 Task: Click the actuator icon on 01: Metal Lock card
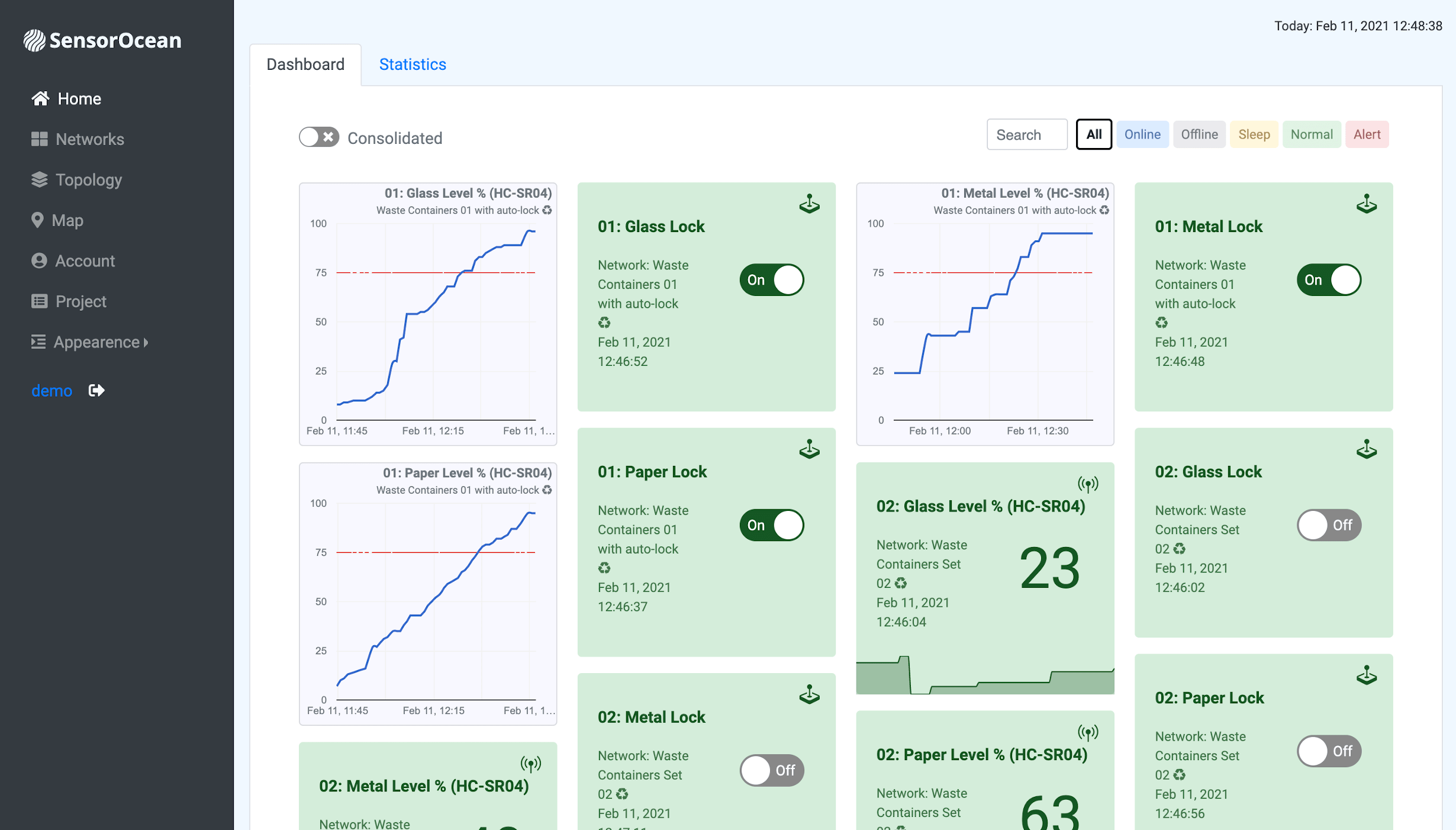point(1366,204)
